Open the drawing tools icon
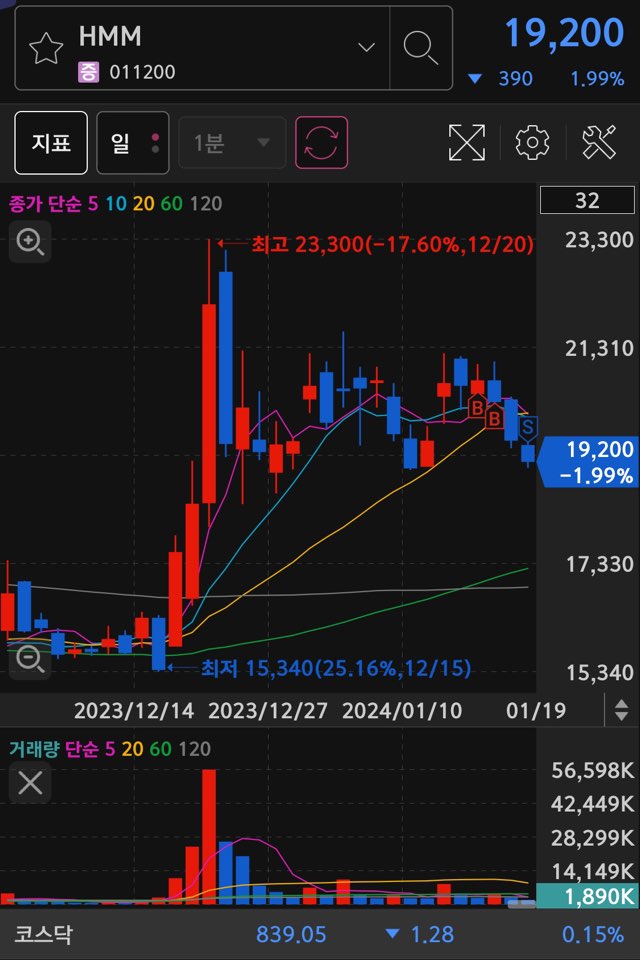Screen dimensions: 640x960 (598, 142)
